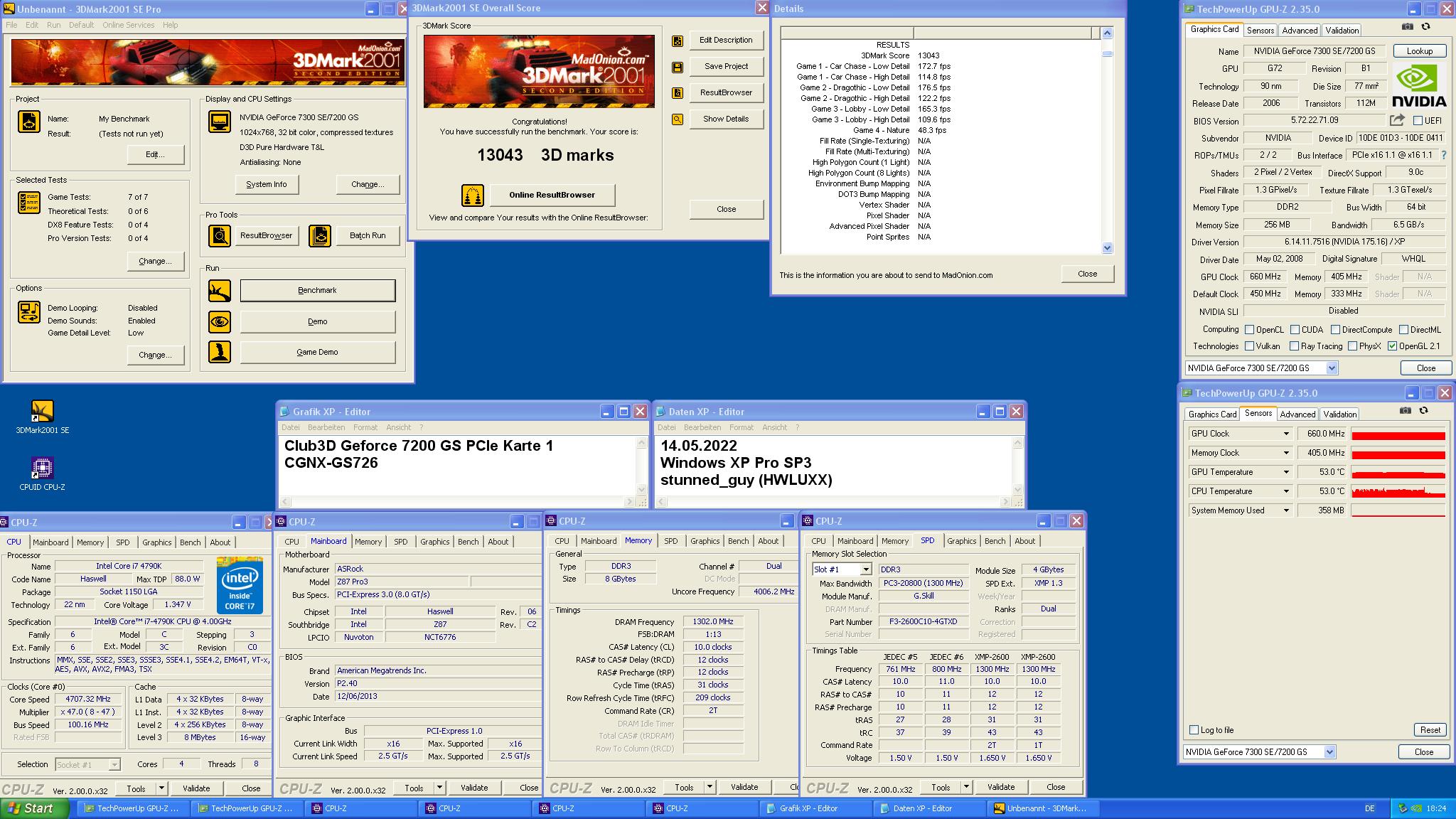Click the Windows Start button

click(x=35, y=808)
